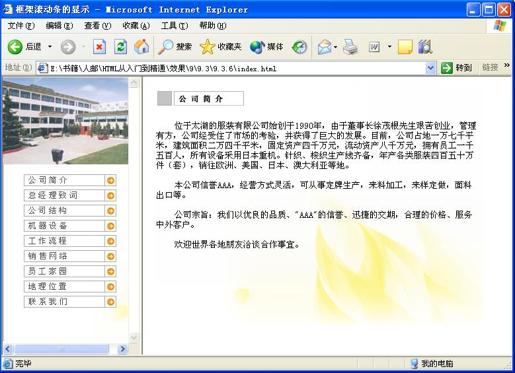Viewport: 515px width, 373px height.
Task: Open the Media globe toolbar icon
Action: click(257, 47)
